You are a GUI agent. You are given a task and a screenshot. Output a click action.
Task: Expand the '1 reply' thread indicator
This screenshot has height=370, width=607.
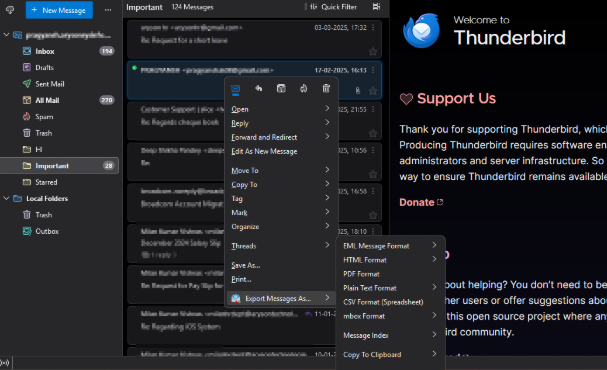tap(159, 255)
